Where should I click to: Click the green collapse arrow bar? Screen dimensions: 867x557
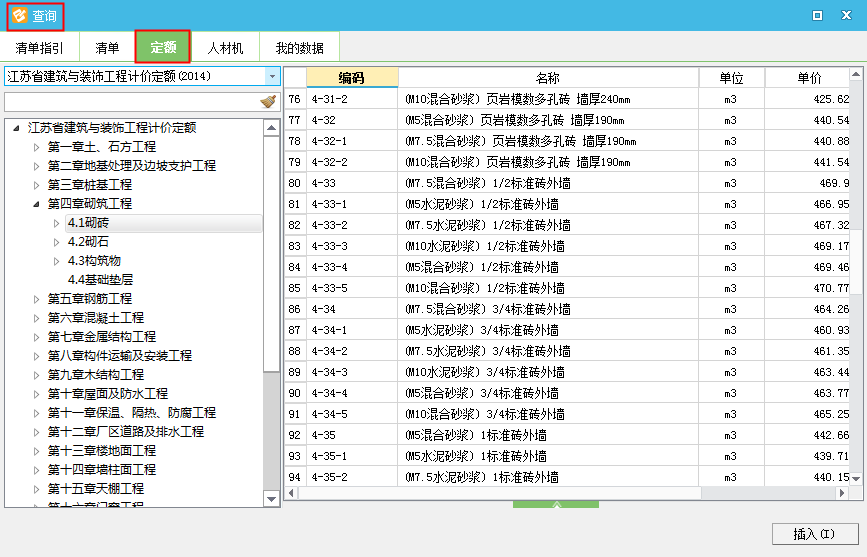pyautogui.click(x=556, y=503)
